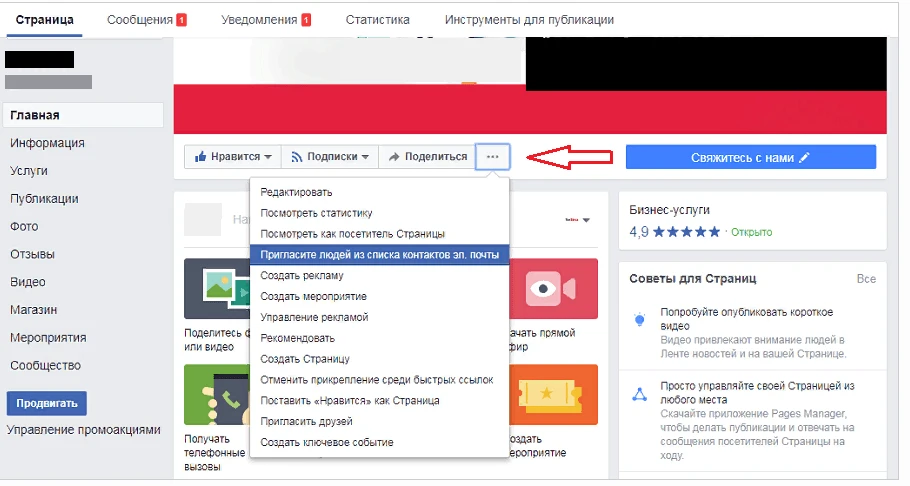
Task: Click the thumbs-up icon on Нравится
Action: pyautogui.click(x=200, y=157)
